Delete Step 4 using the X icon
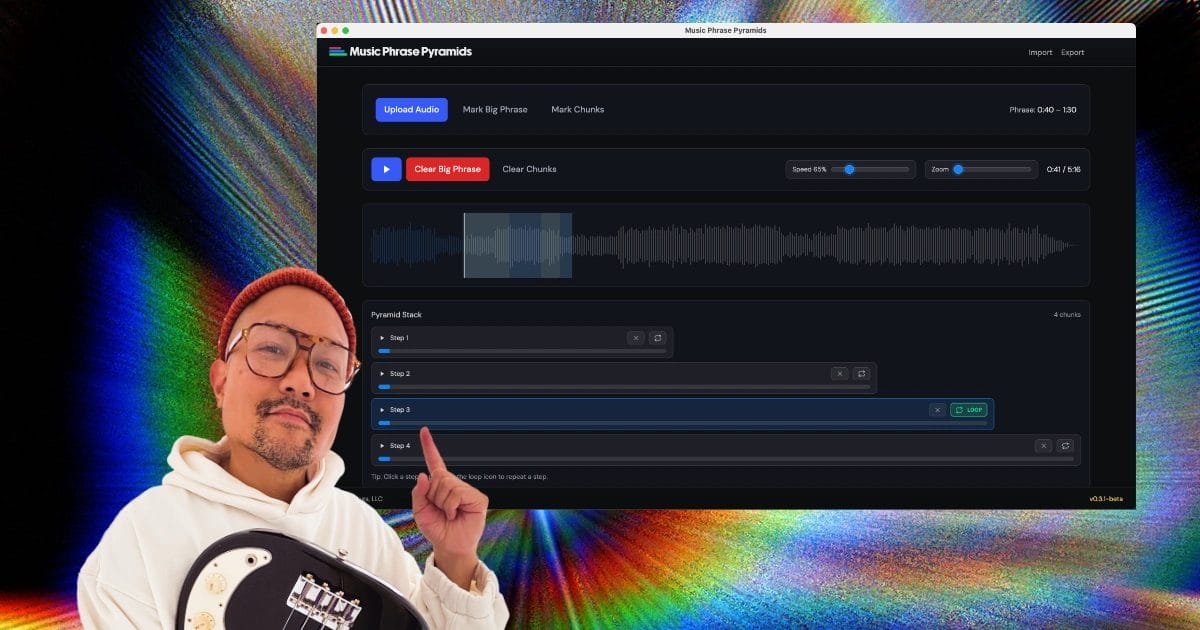Viewport: 1200px width, 630px height. coord(1043,446)
